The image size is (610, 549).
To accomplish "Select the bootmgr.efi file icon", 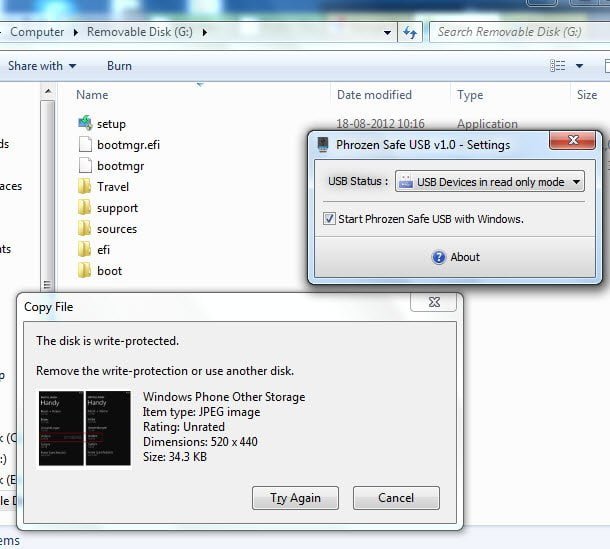I will tap(85, 144).
